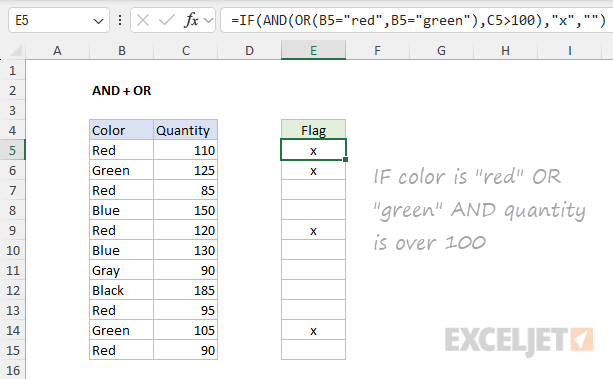613x379 pixels.
Task: Select row 1 header
Action: (13, 70)
